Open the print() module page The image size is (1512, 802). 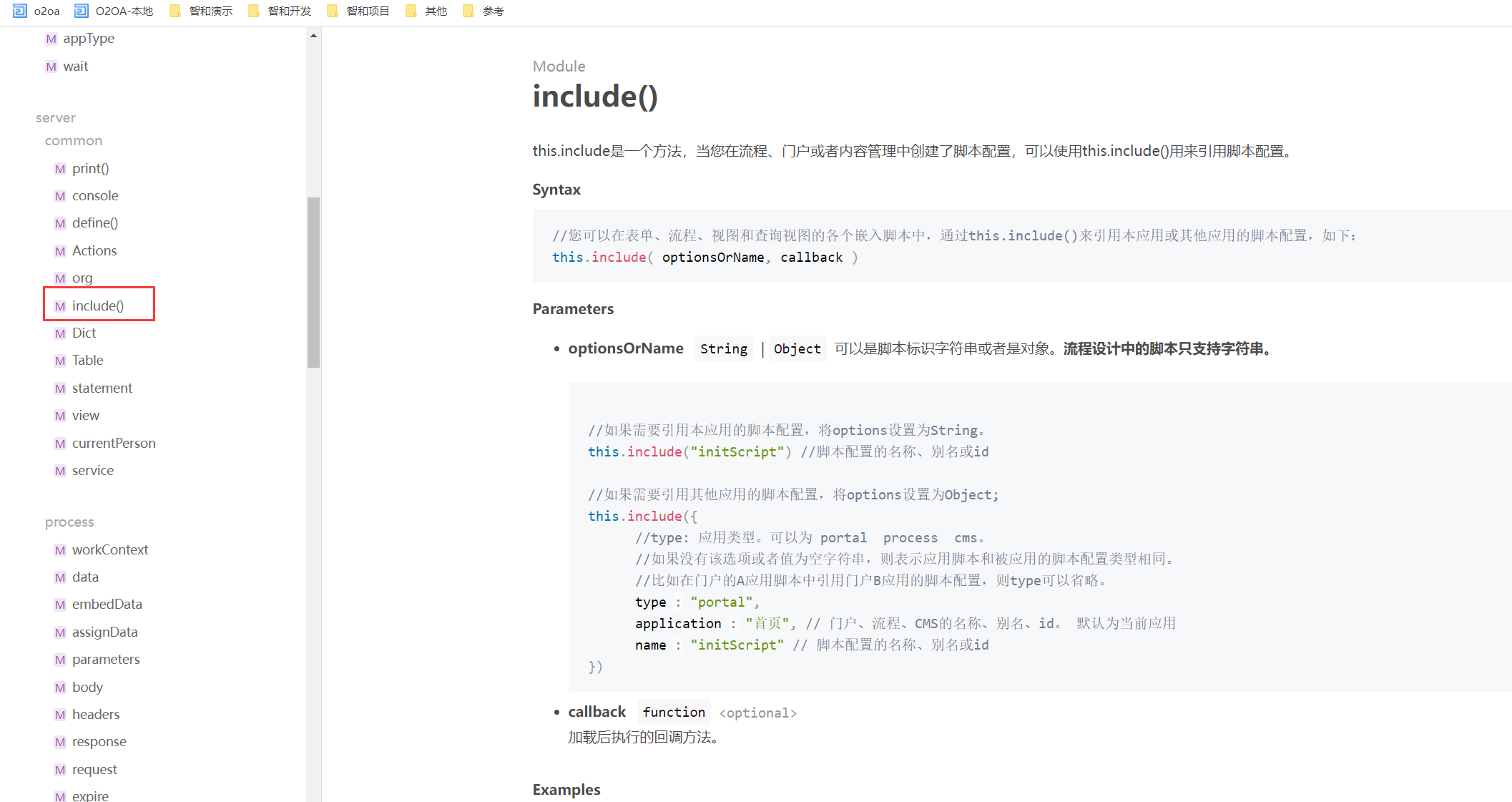(x=90, y=168)
